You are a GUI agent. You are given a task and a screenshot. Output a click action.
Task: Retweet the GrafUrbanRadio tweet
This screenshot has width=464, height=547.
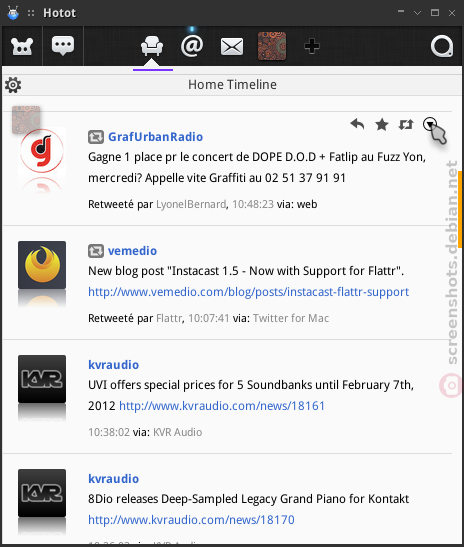tap(406, 124)
